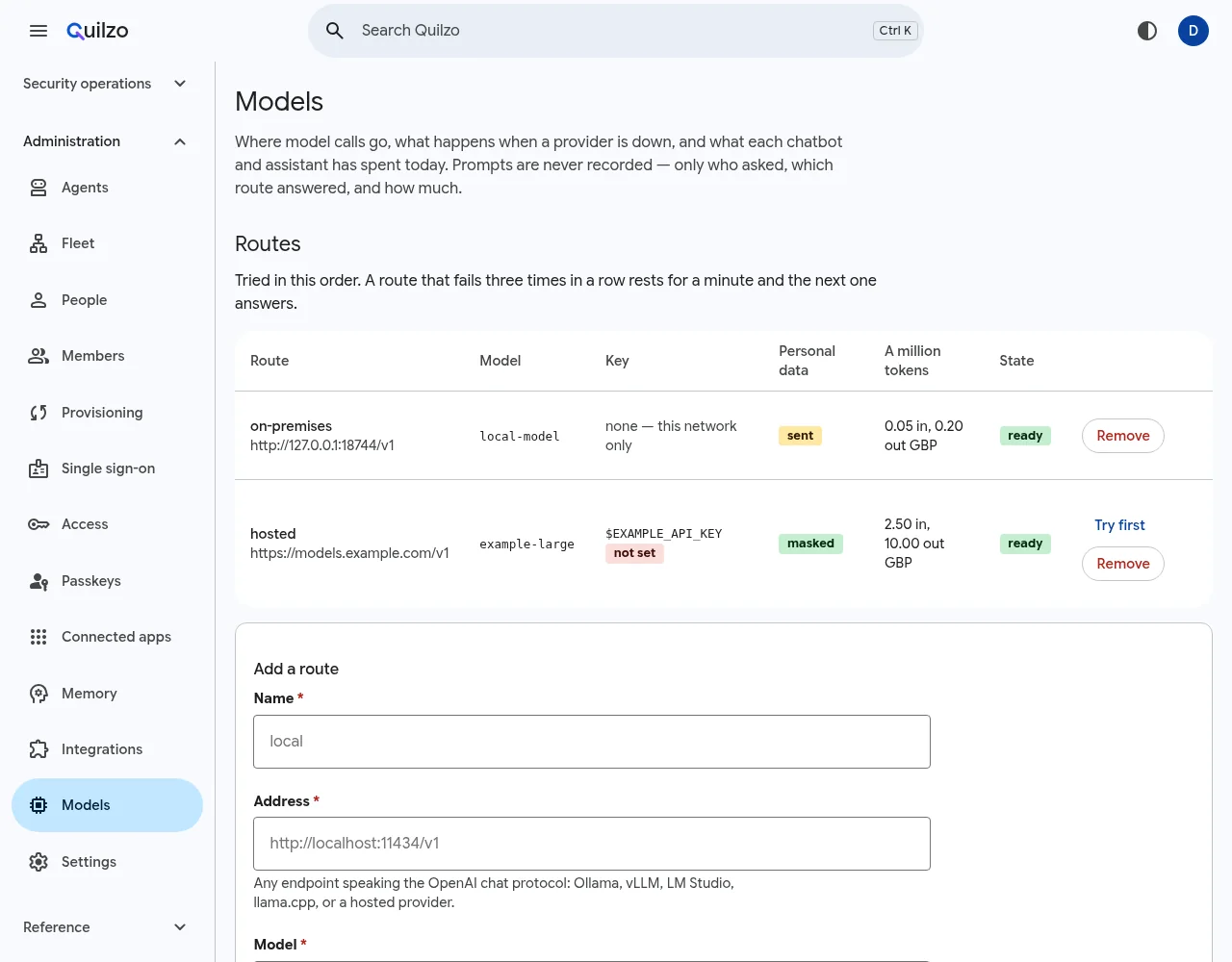The image size is (1232, 962).
Task: Click the Members sidebar icon
Action: (x=38, y=356)
